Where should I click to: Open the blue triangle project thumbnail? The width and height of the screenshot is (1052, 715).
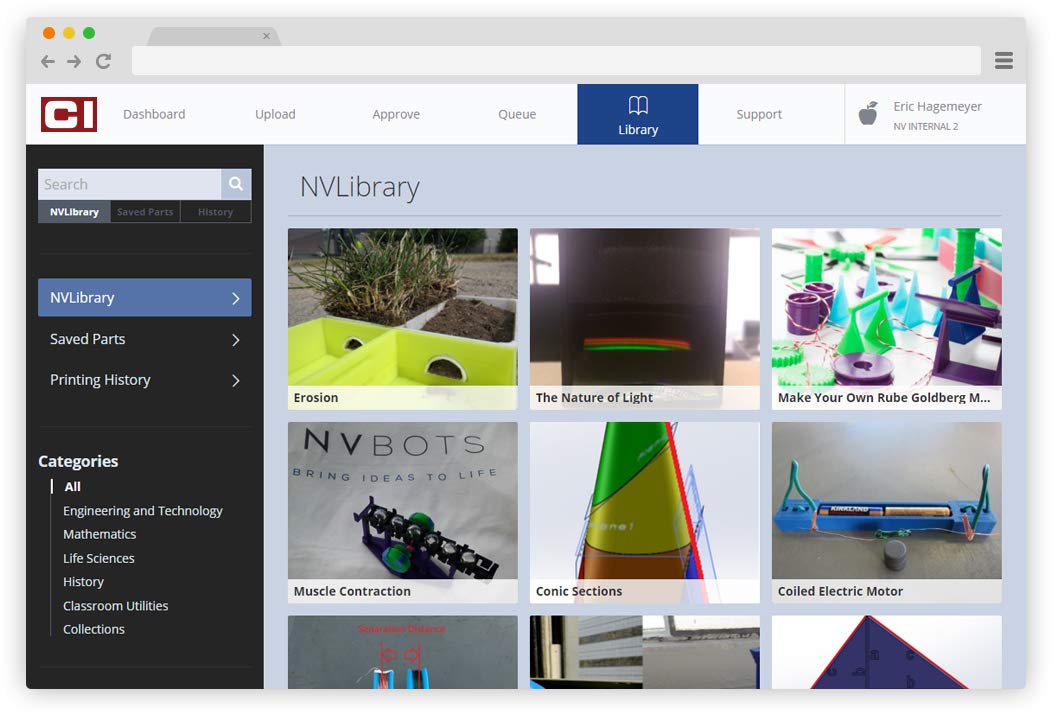pos(886,652)
